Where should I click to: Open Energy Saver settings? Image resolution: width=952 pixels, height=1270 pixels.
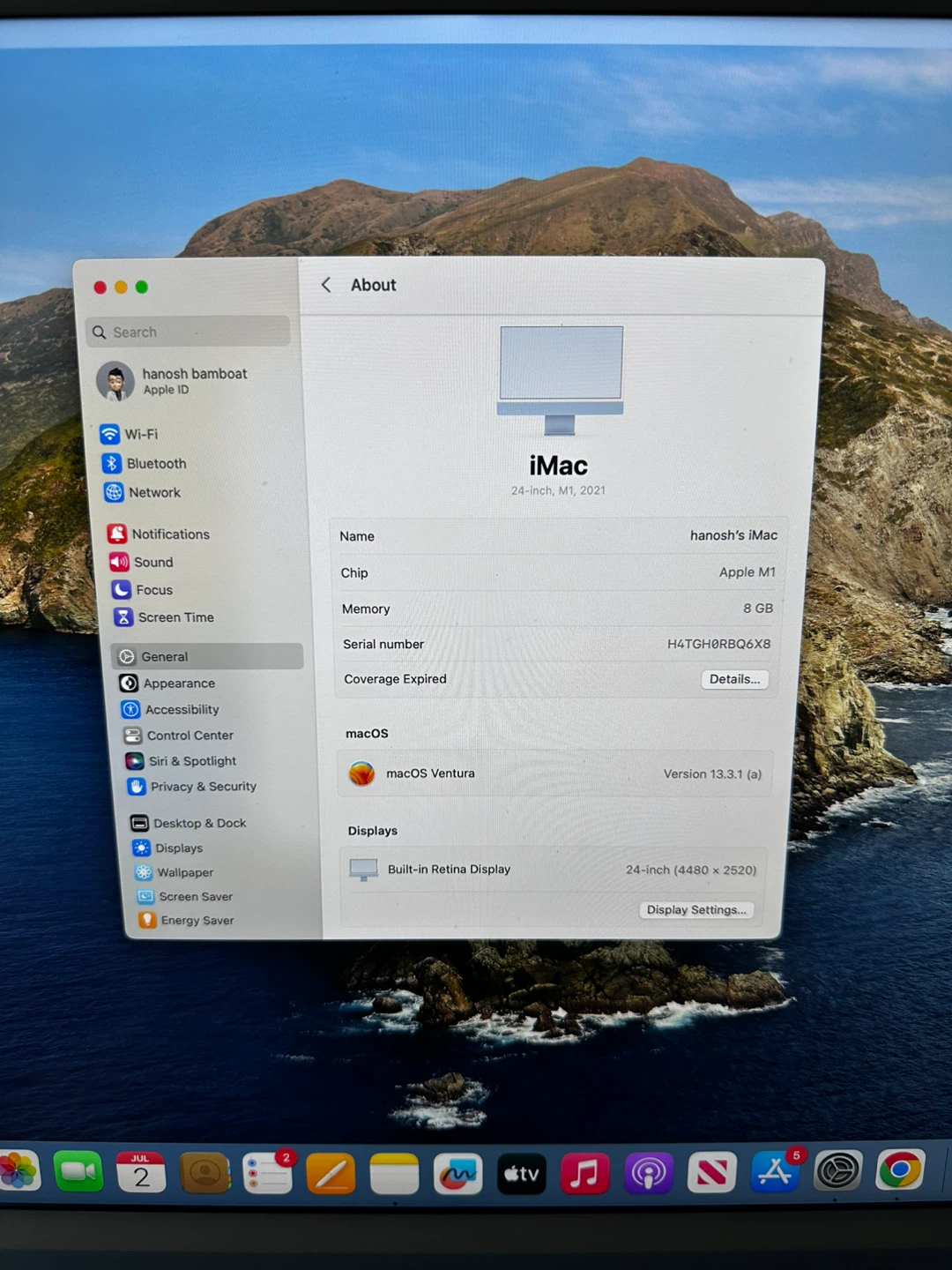[186, 920]
